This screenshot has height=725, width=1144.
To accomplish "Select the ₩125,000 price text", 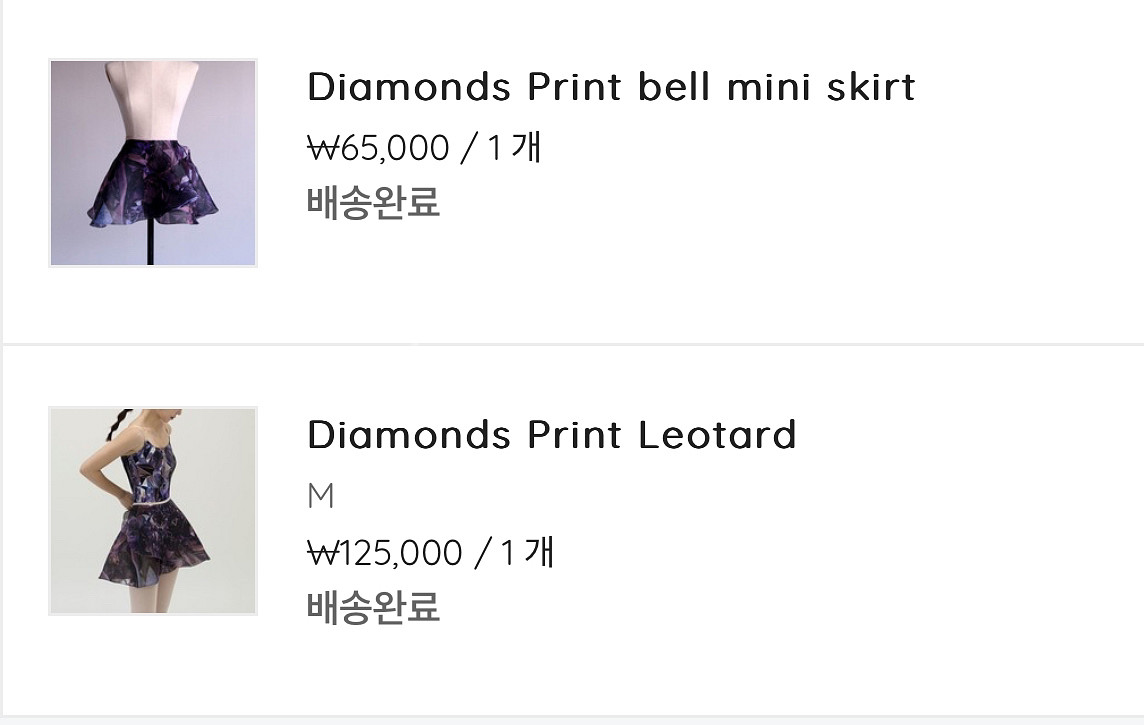I will (384, 553).
